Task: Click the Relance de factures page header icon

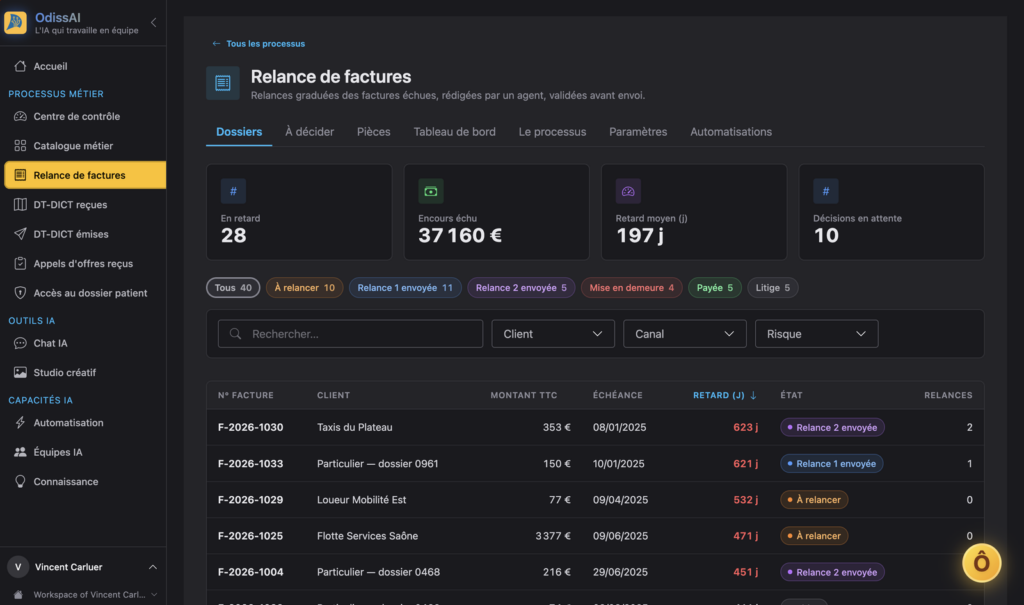Action: (223, 83)
